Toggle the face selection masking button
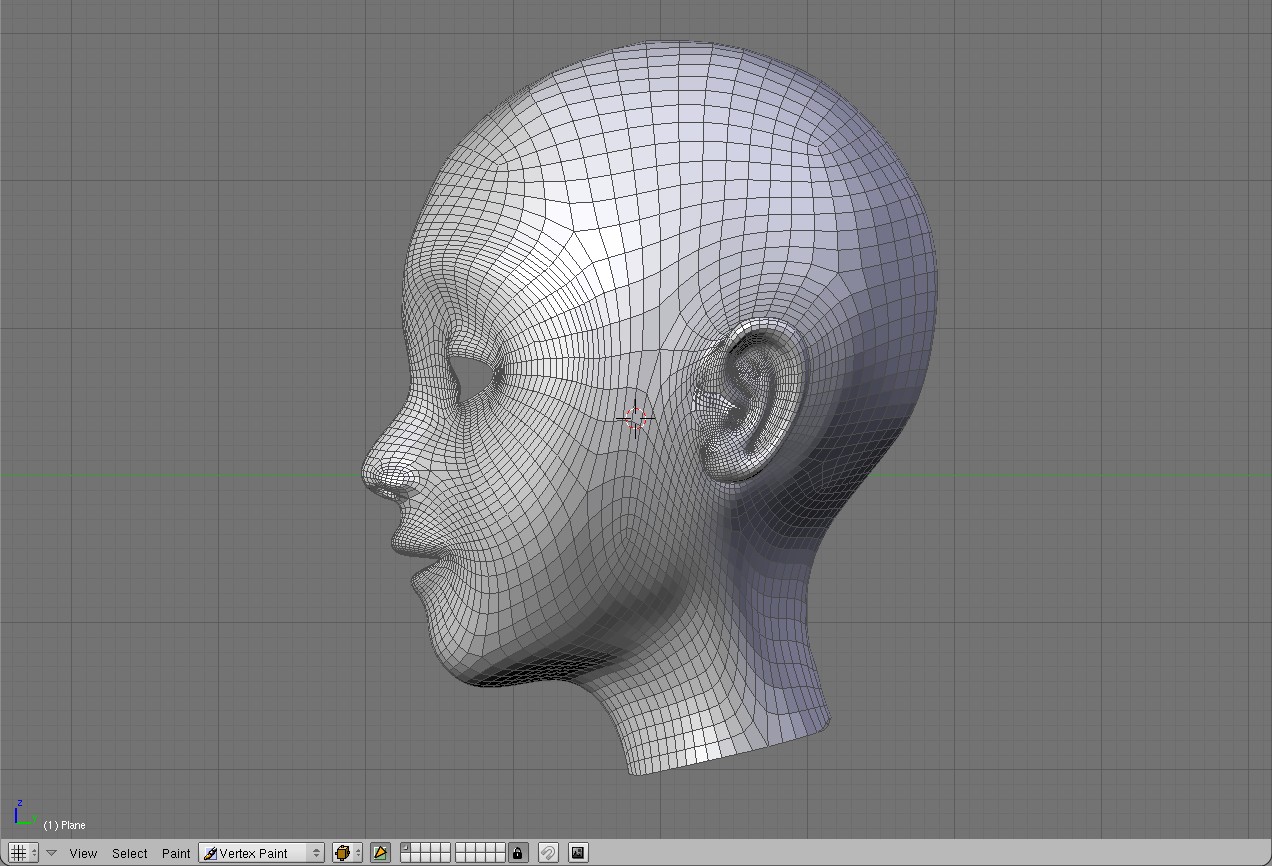Image resolution: width=1272 pixels, height=866 pixels. coord(380,853)
